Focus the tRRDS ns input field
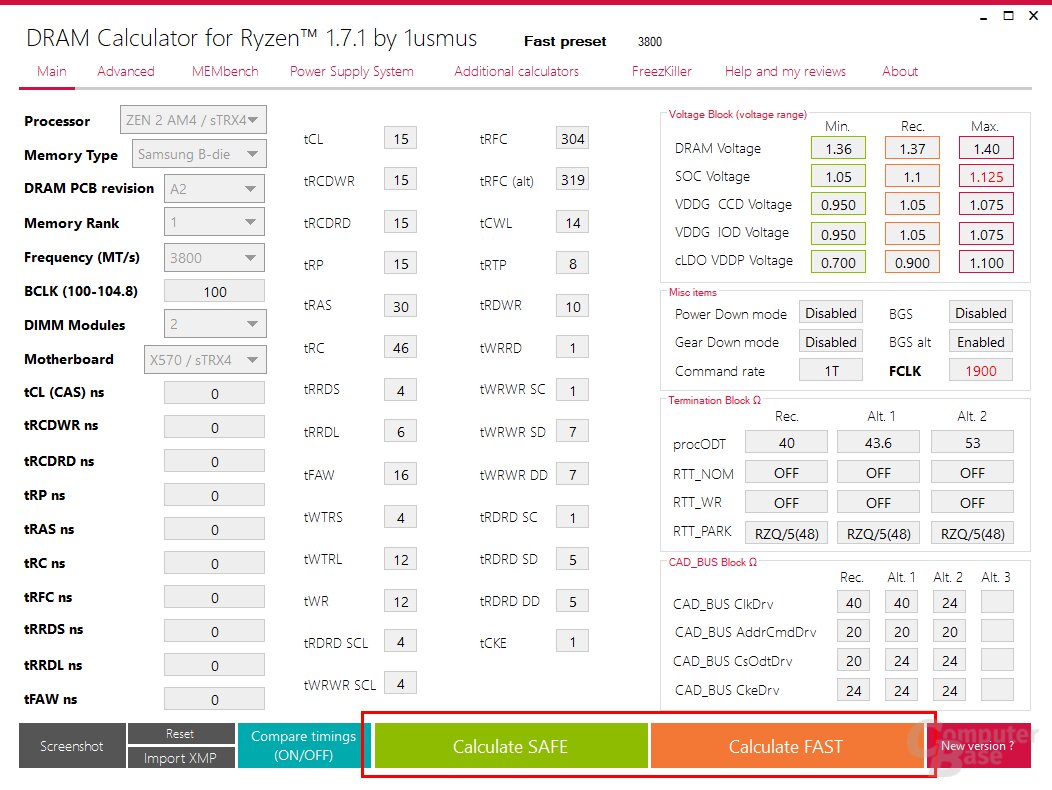The height and width of the screenshot is (790, 1052). pos(215,632)
